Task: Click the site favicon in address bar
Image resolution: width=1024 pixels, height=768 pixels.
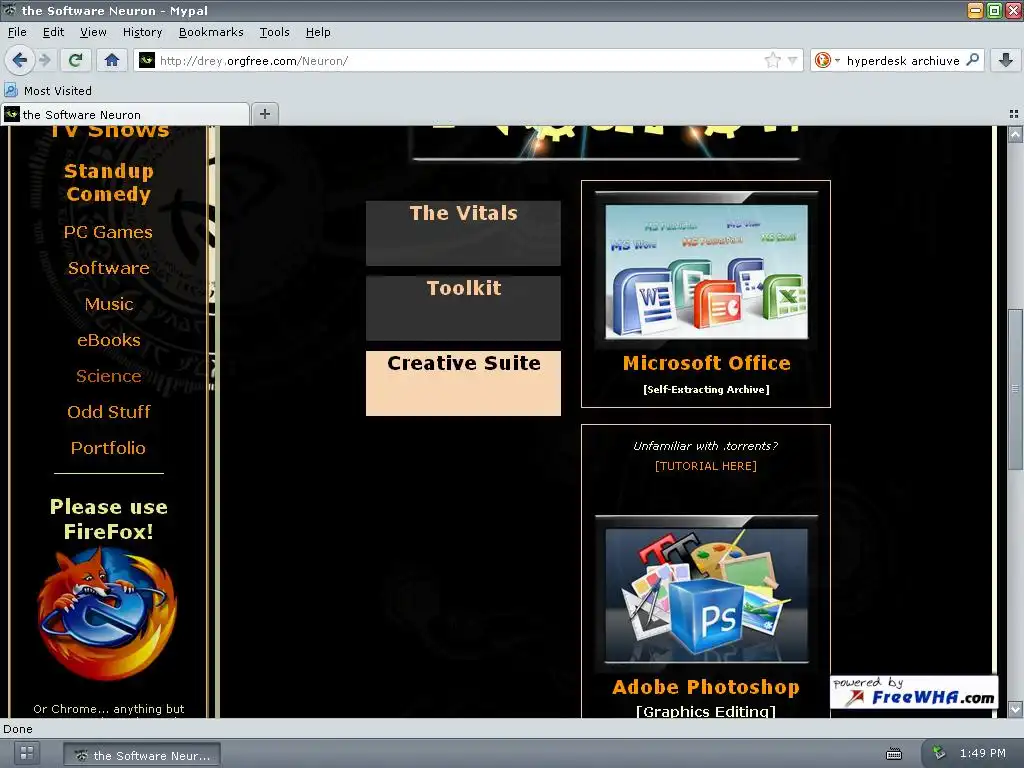Action: (x=147, y=60)
